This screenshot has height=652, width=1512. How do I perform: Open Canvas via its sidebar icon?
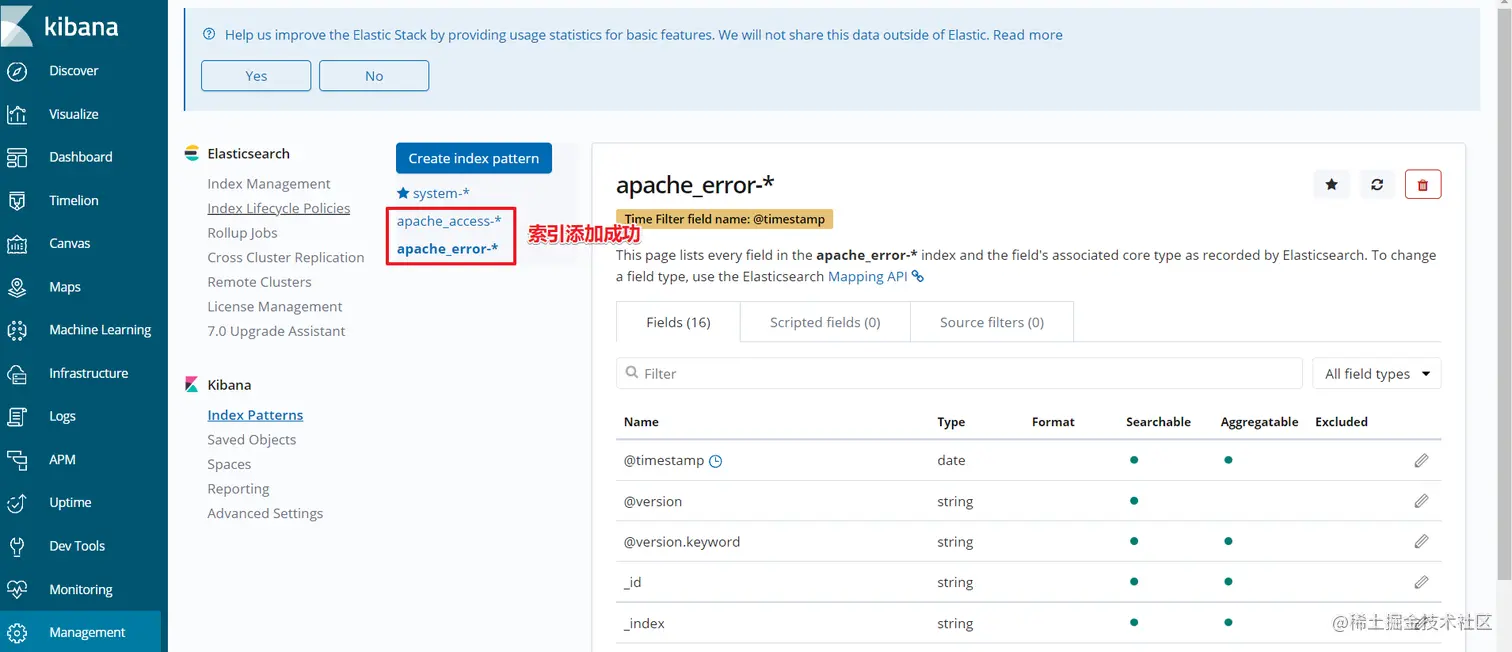click(17, 243)
